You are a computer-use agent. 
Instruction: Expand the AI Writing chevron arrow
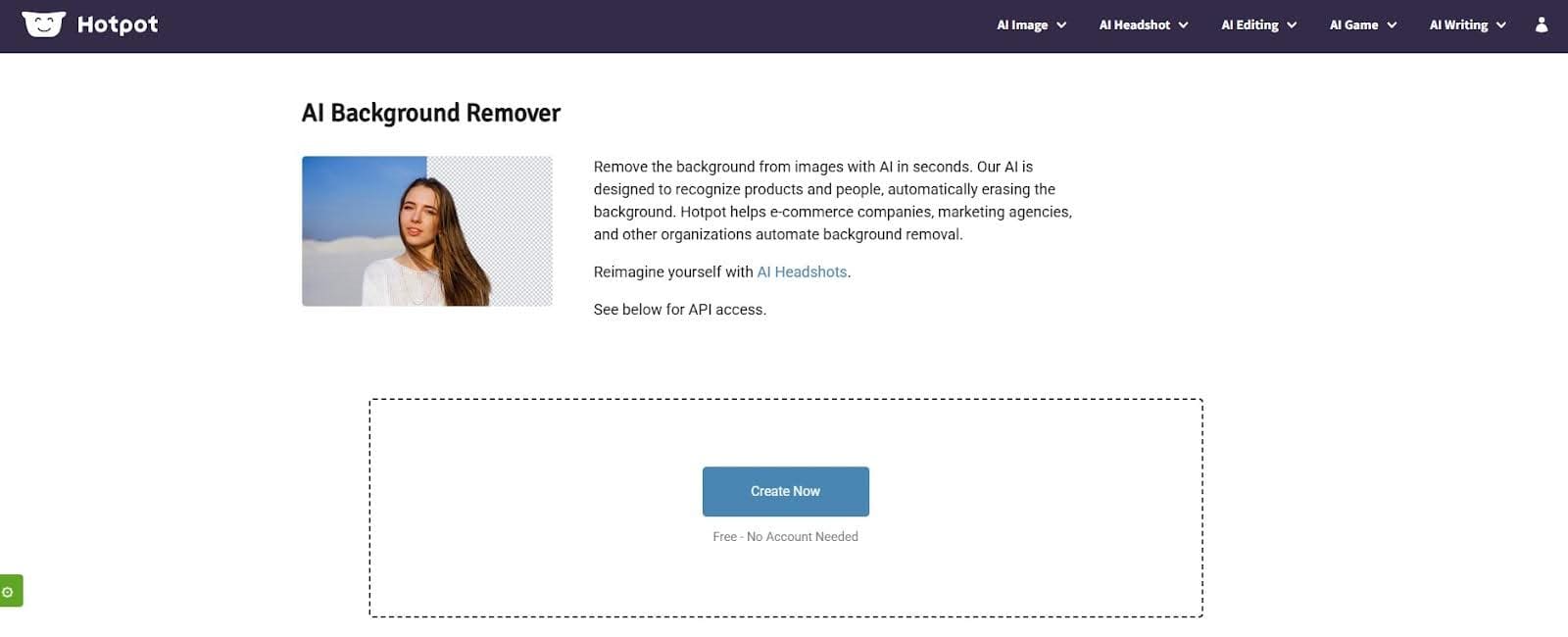click(1500, 25)
